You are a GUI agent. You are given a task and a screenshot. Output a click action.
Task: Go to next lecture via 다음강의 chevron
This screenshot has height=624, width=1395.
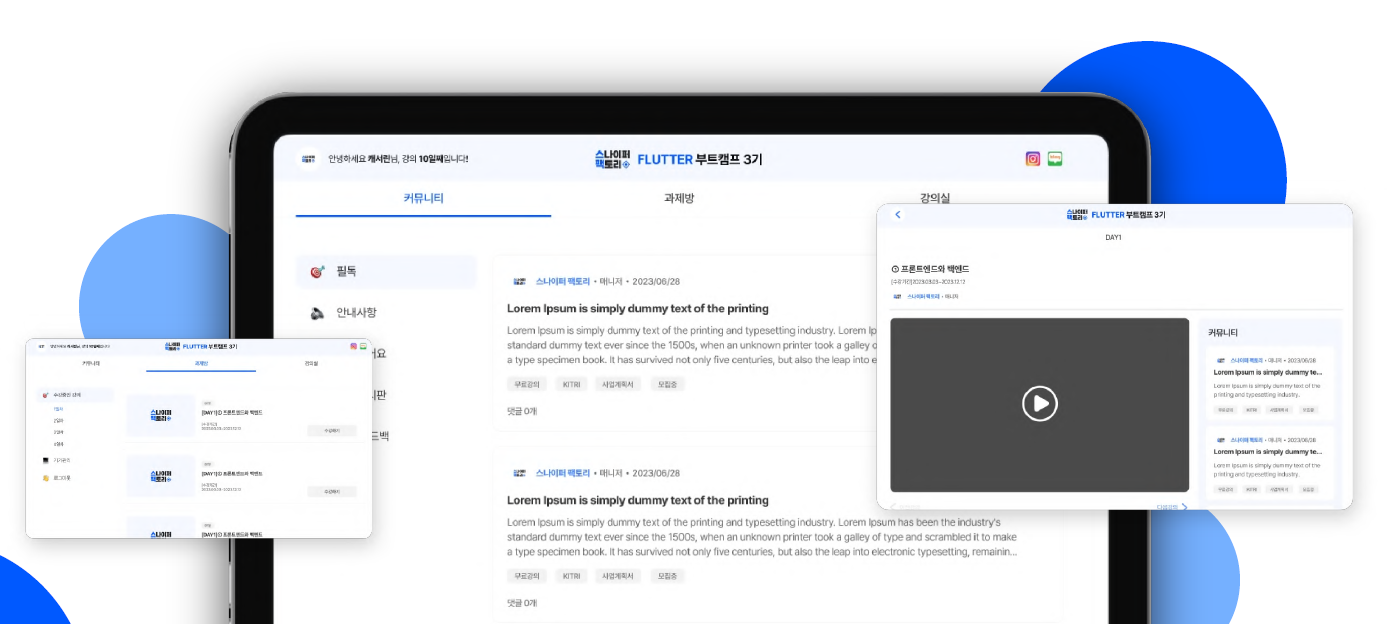coord(1184,507)
